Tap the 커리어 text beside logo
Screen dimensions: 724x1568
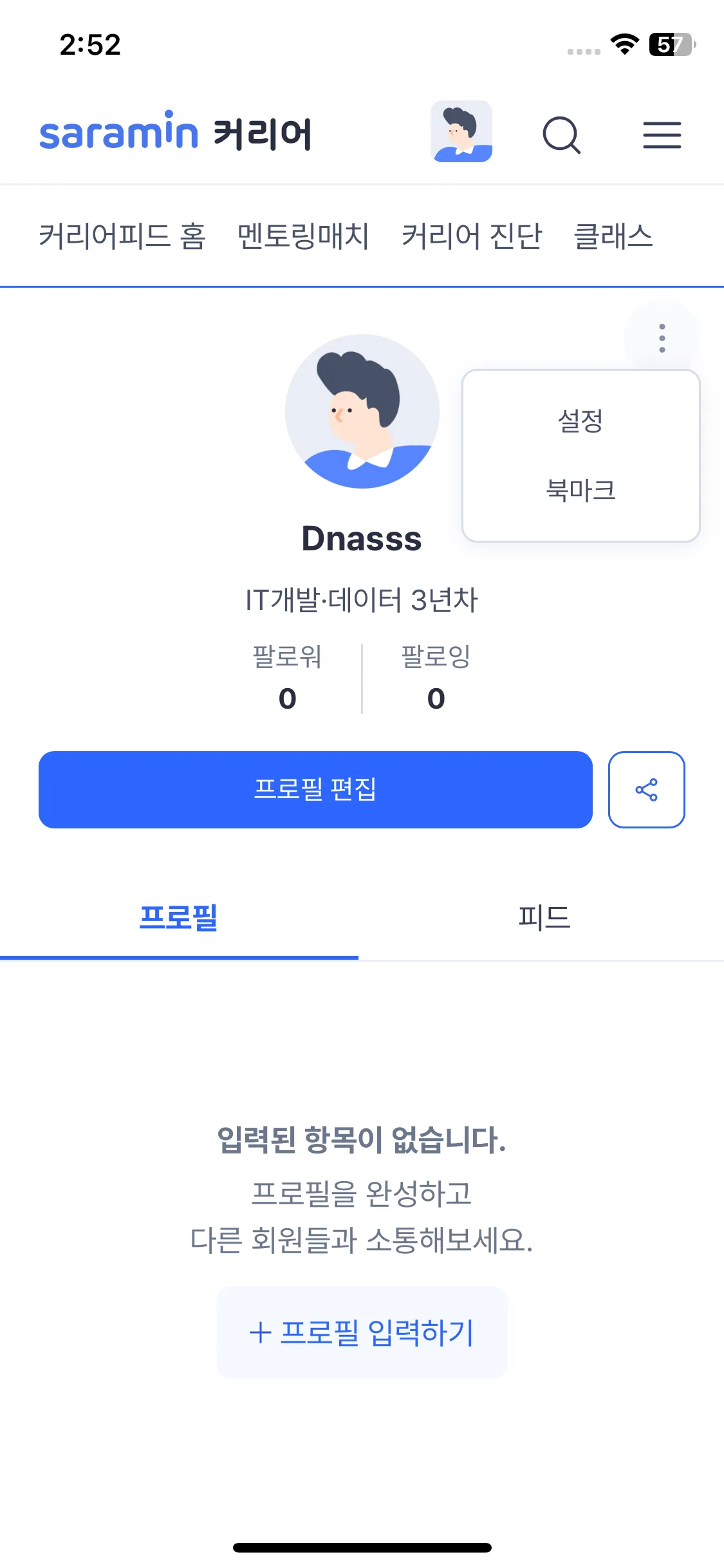click(x=263, y=135)
